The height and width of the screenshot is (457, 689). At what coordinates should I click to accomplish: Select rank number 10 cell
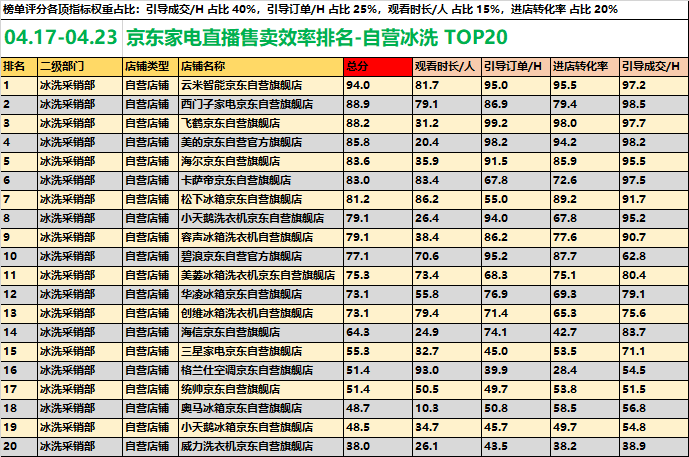pos(19,256)
